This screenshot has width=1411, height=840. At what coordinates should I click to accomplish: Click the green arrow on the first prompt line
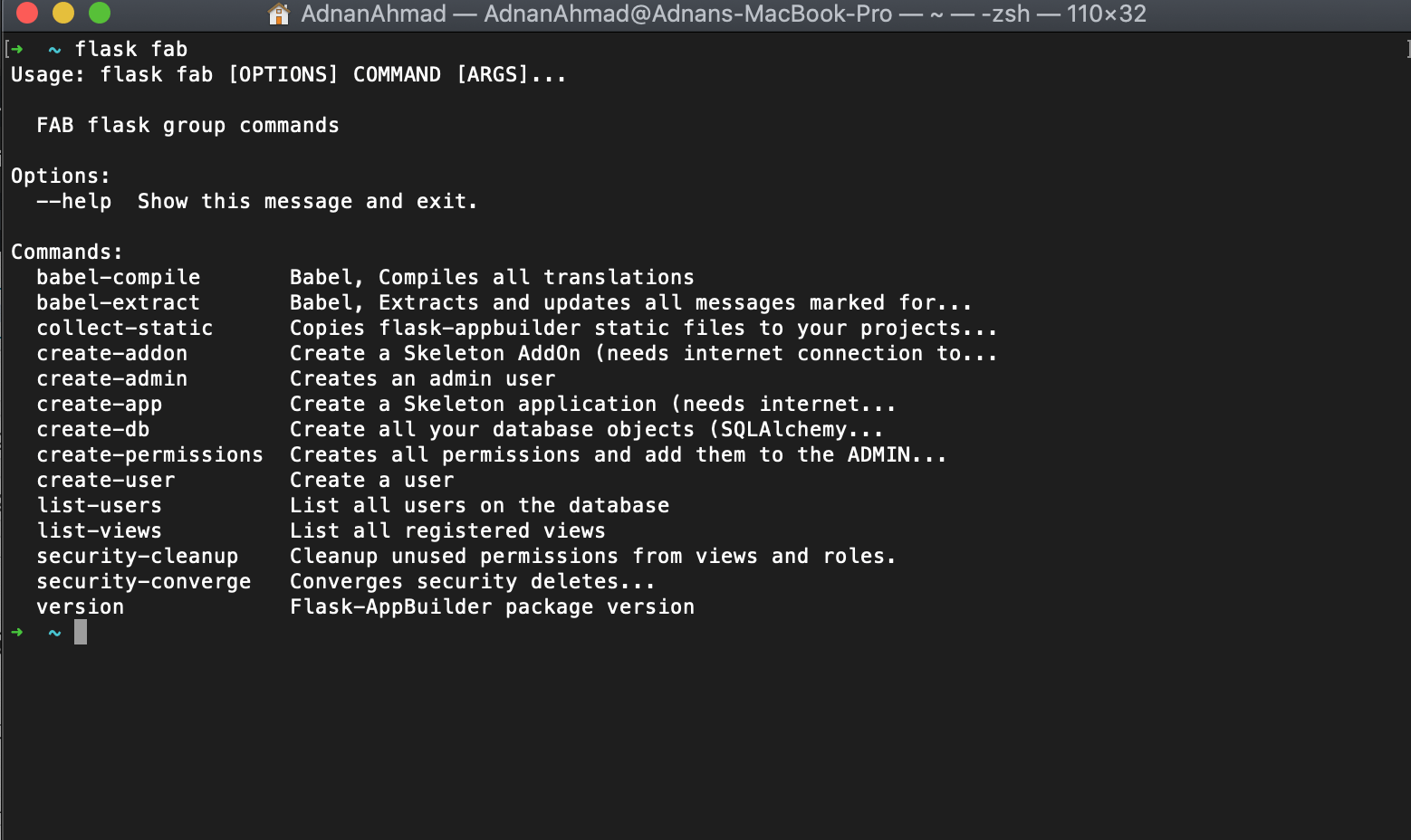coord(17,49)
